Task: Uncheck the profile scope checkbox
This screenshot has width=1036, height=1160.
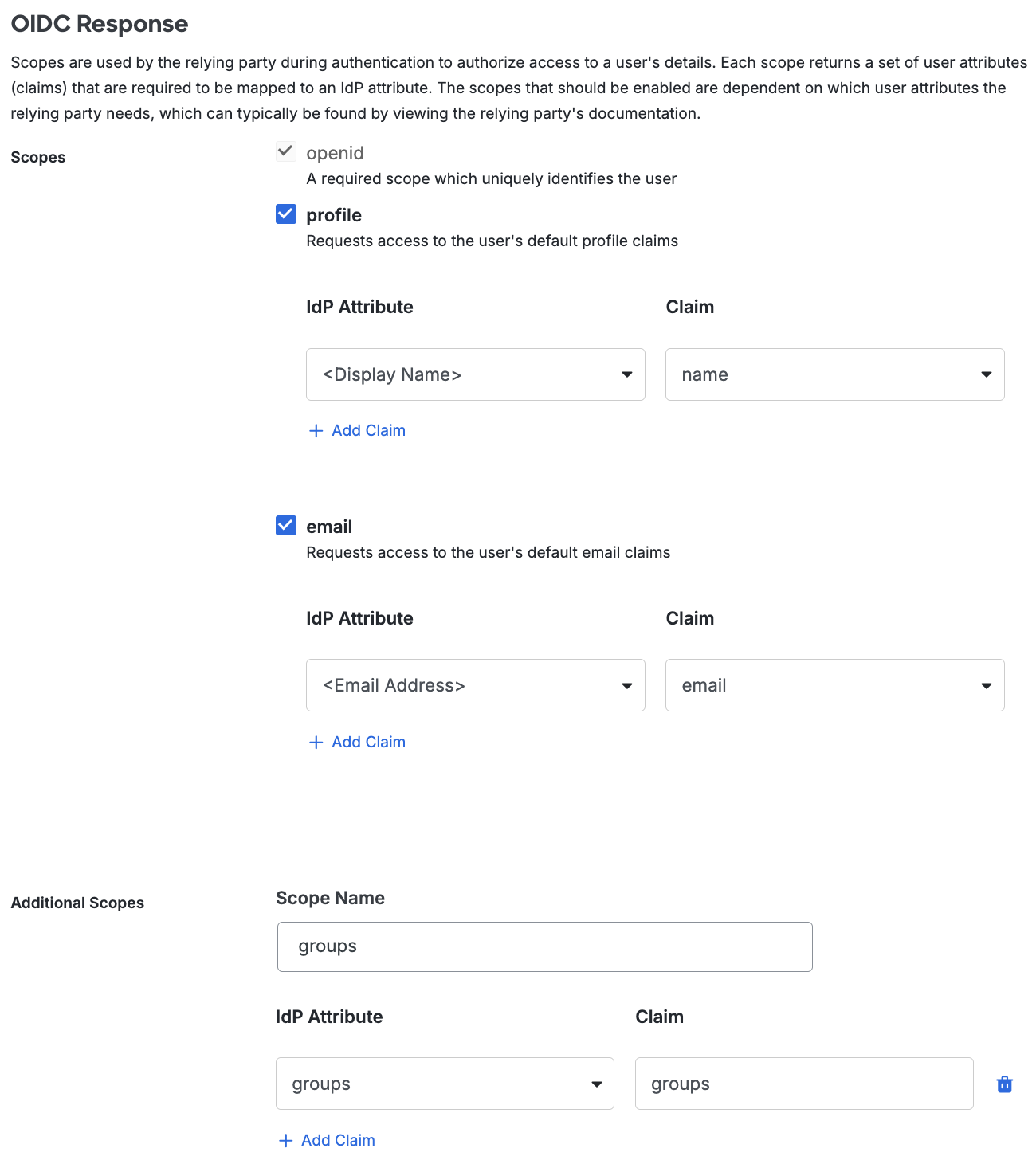Action: click(285, 214)
